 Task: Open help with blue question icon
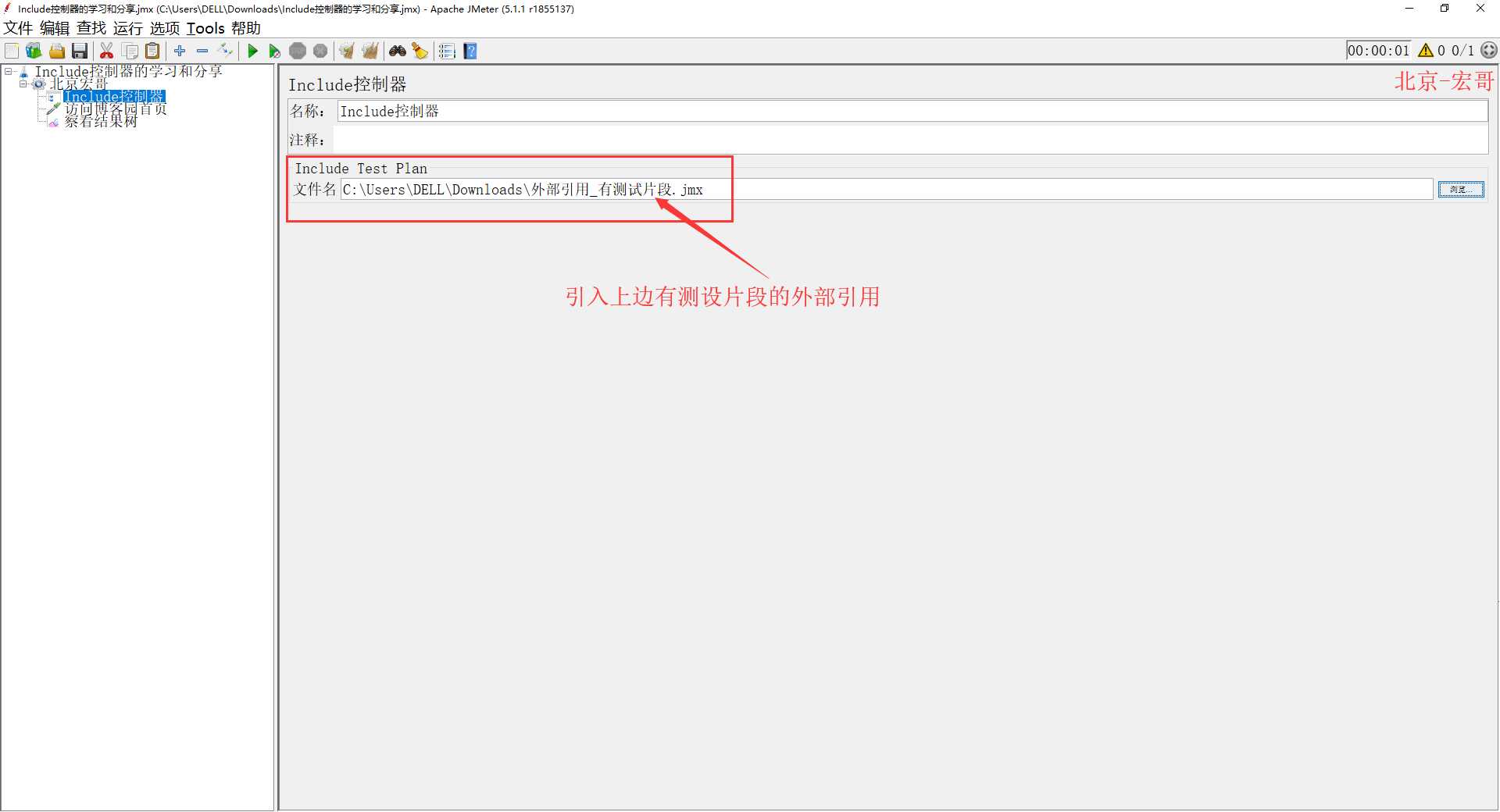pyautogui.click(x=470, y=52)
